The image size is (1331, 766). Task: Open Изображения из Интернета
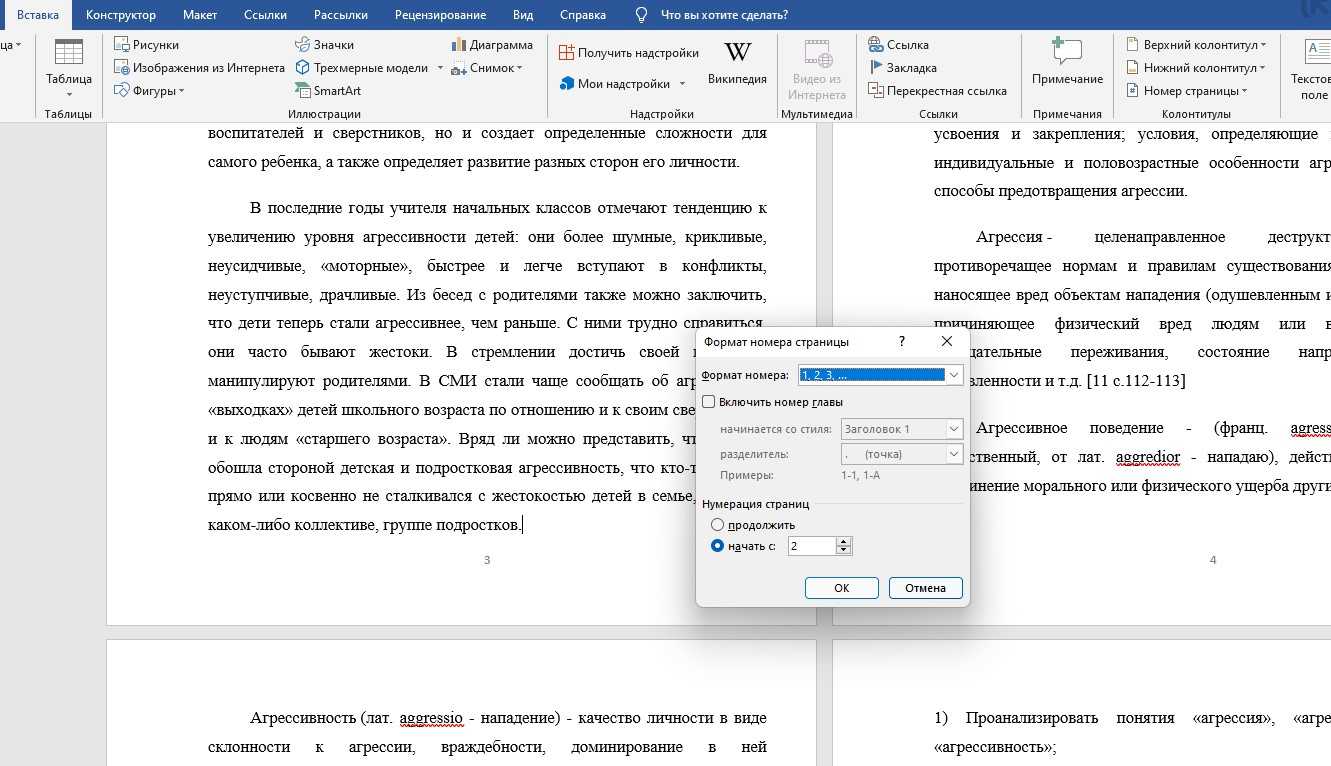[x=199, y=68]
